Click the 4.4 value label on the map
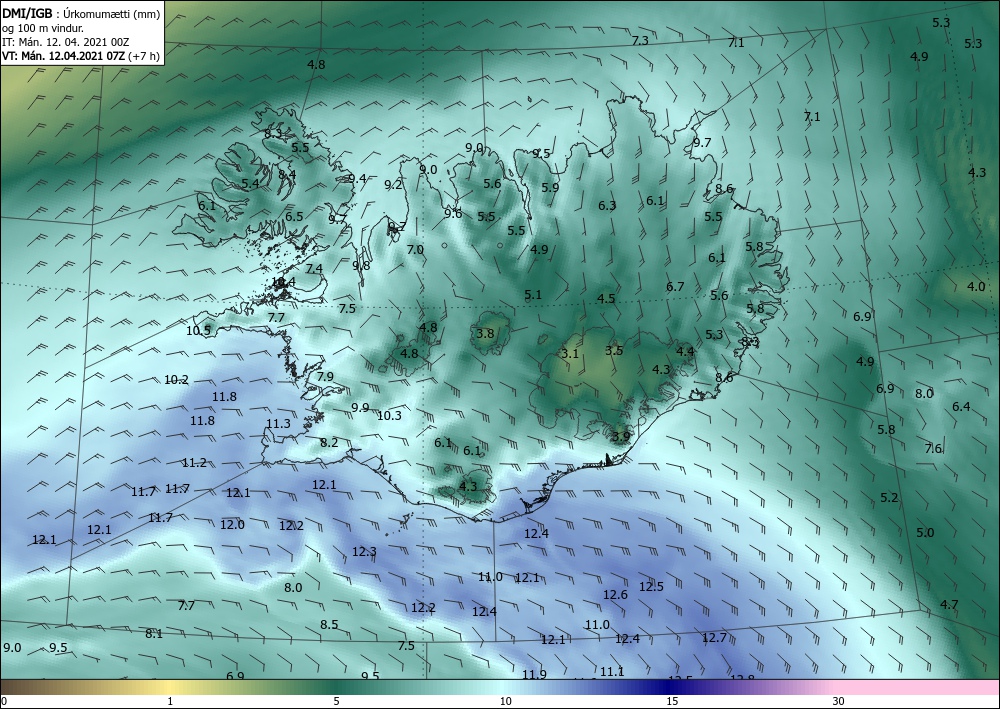 (685, 351)
